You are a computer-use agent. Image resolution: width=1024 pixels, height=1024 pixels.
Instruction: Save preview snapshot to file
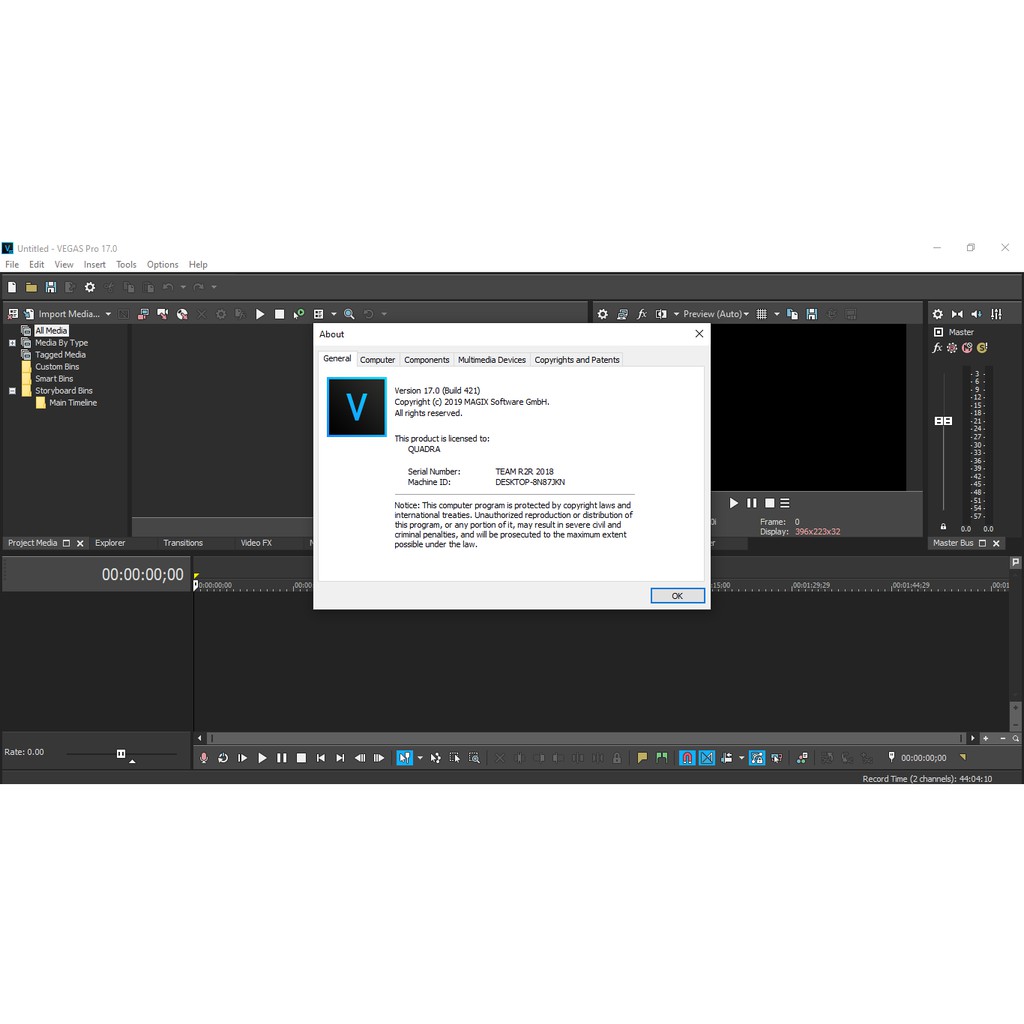(x=812, y=314)
